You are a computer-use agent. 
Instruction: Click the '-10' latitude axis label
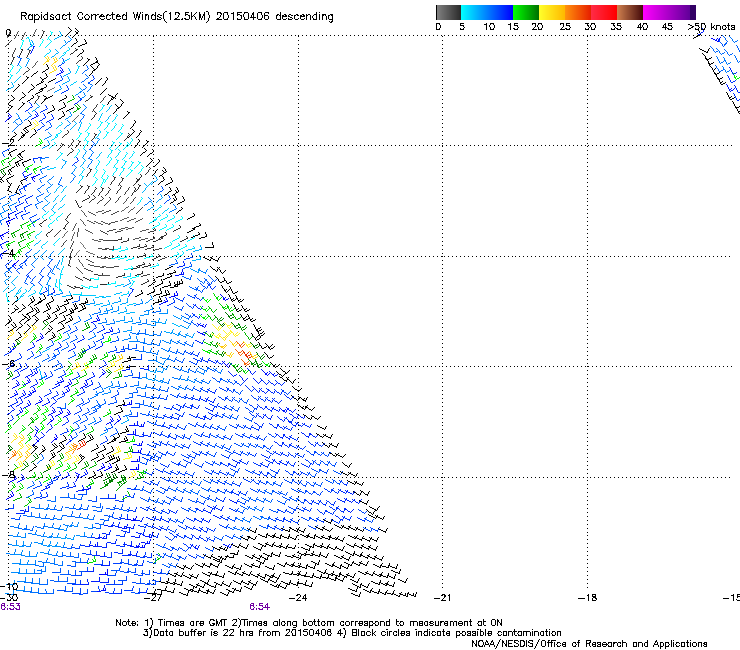9,587
